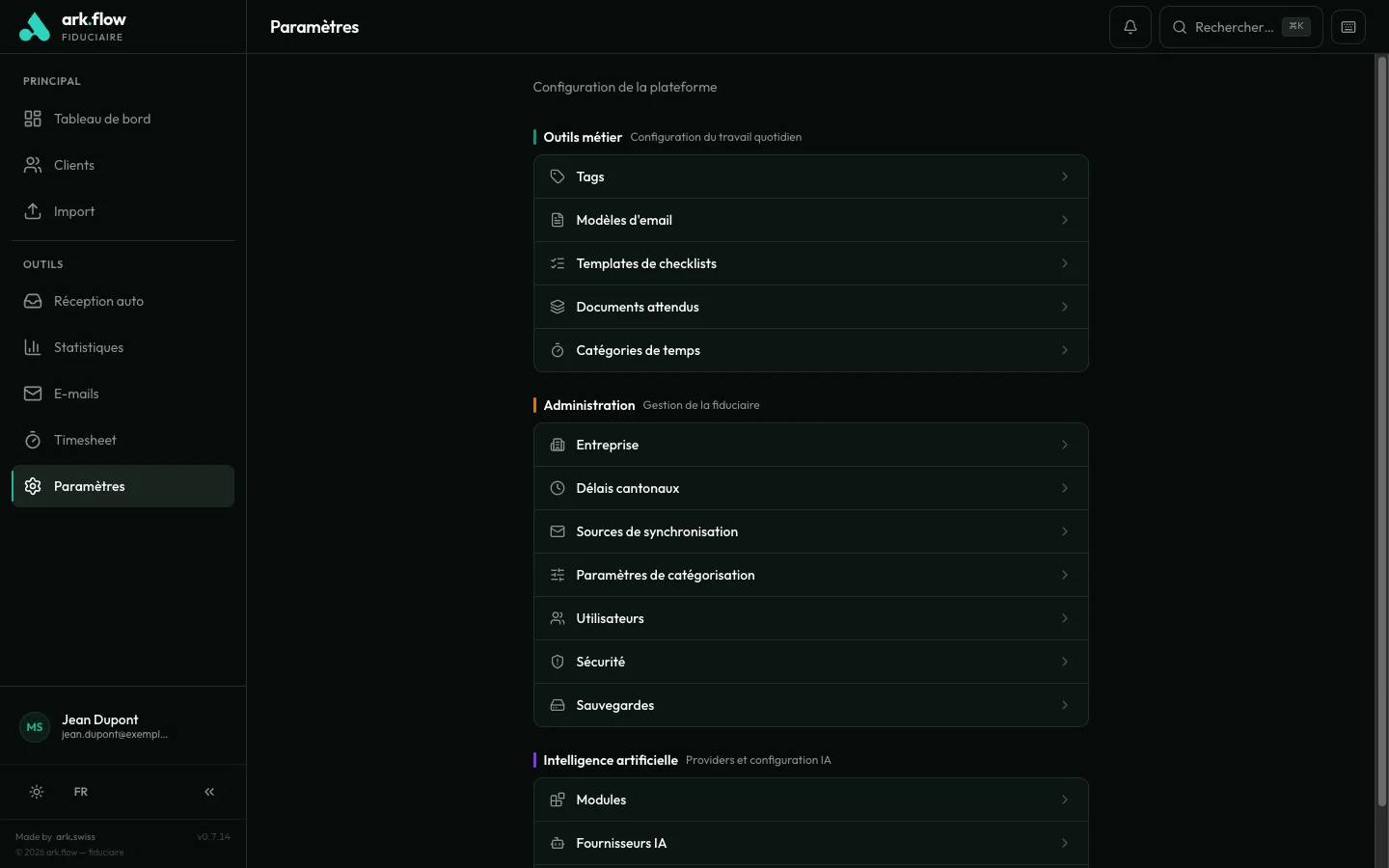Click the Paramètres page title
1389x868 pixels.
[314, 27]
